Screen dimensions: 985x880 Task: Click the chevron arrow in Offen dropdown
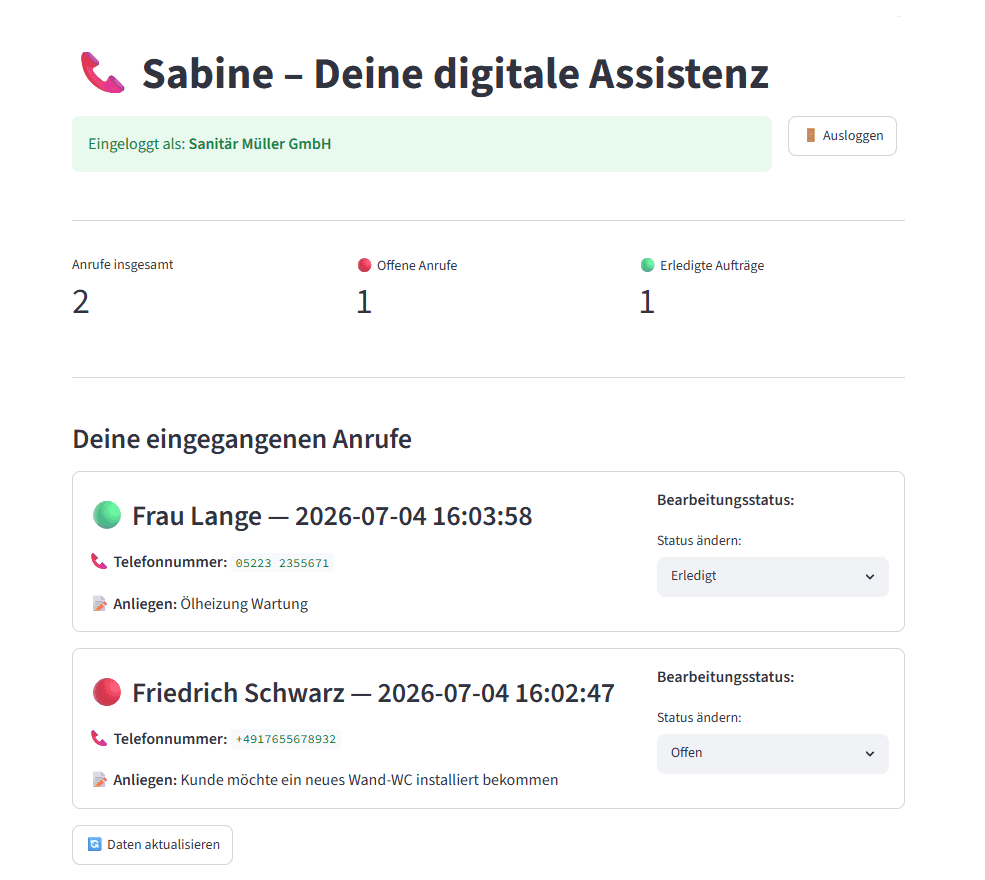(870, 754)
